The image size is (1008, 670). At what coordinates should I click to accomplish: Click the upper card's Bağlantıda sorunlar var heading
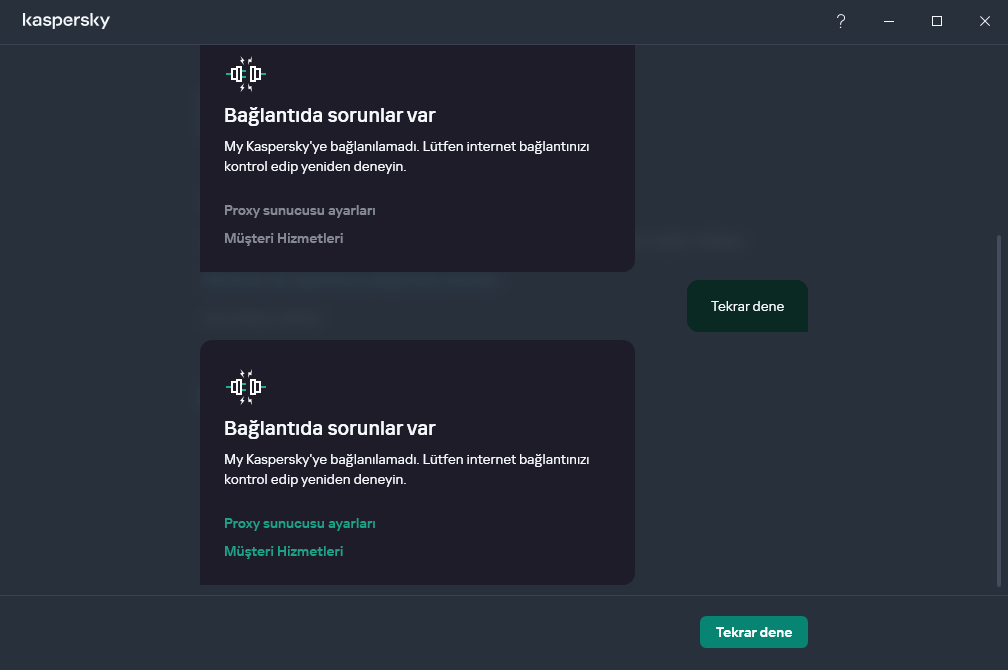330,115
